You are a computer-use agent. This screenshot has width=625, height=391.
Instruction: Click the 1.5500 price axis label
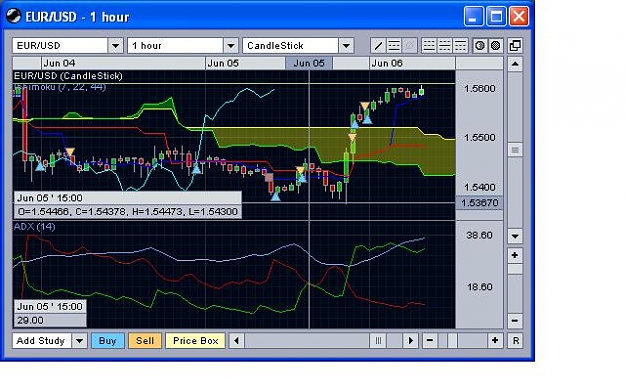[x=480, y=138]
